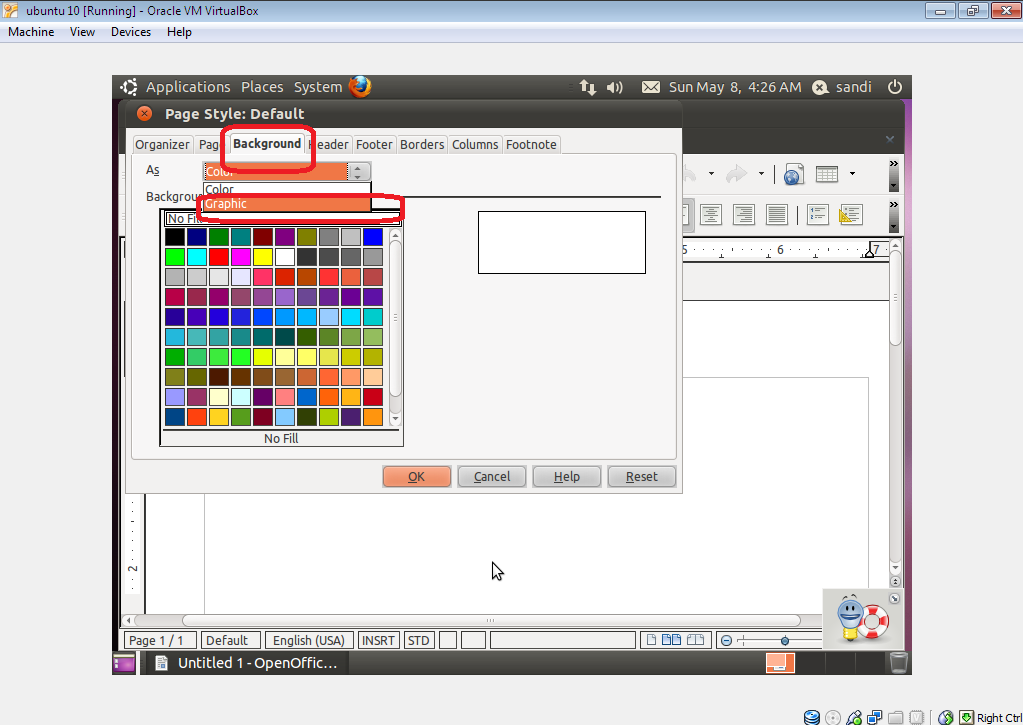The width and height of the screenshot is (1023, 725).
Task: Click VirtualBox network adapters icon
Action: coord(874,717)
